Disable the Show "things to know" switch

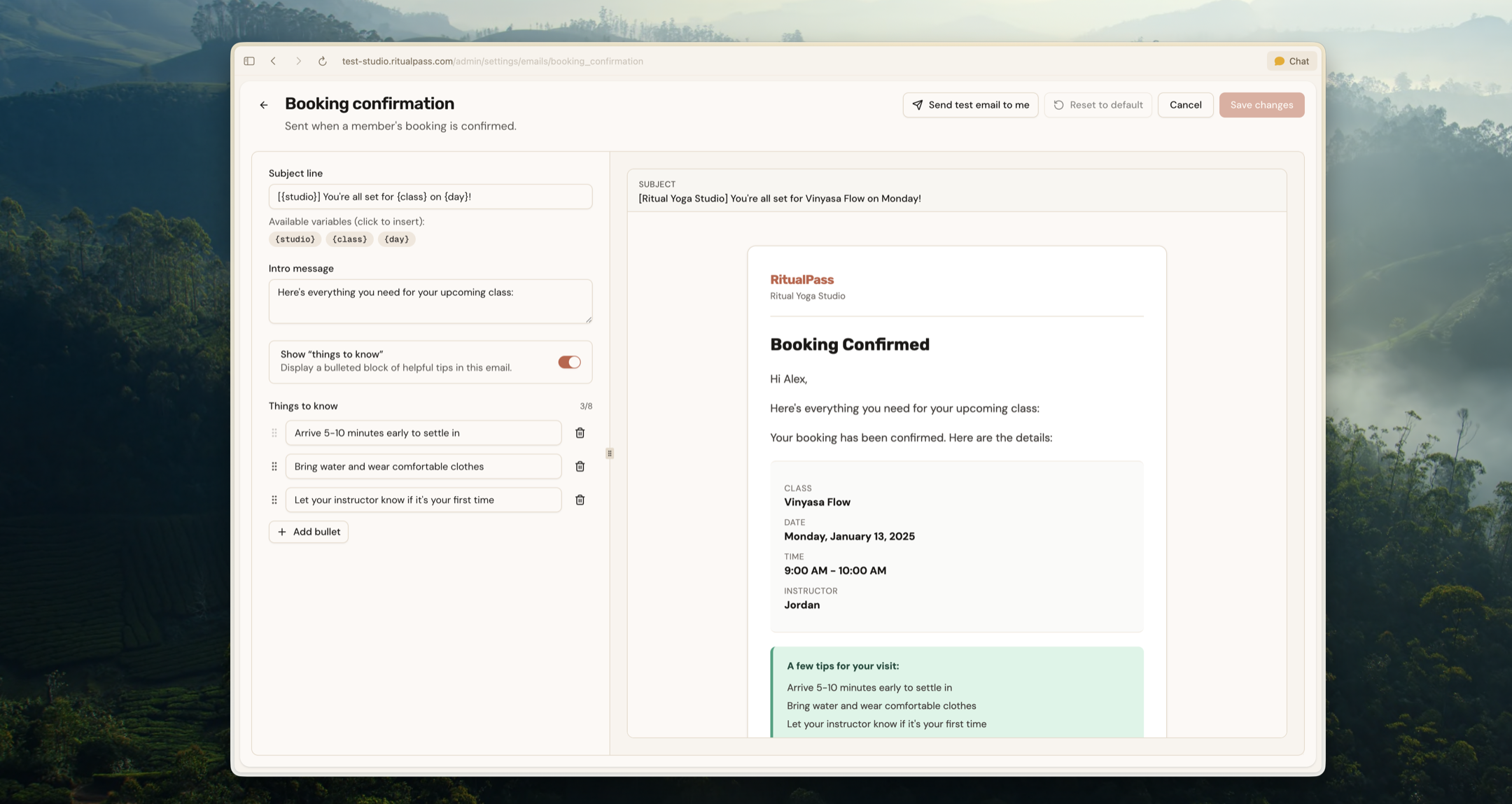(569, 362)
